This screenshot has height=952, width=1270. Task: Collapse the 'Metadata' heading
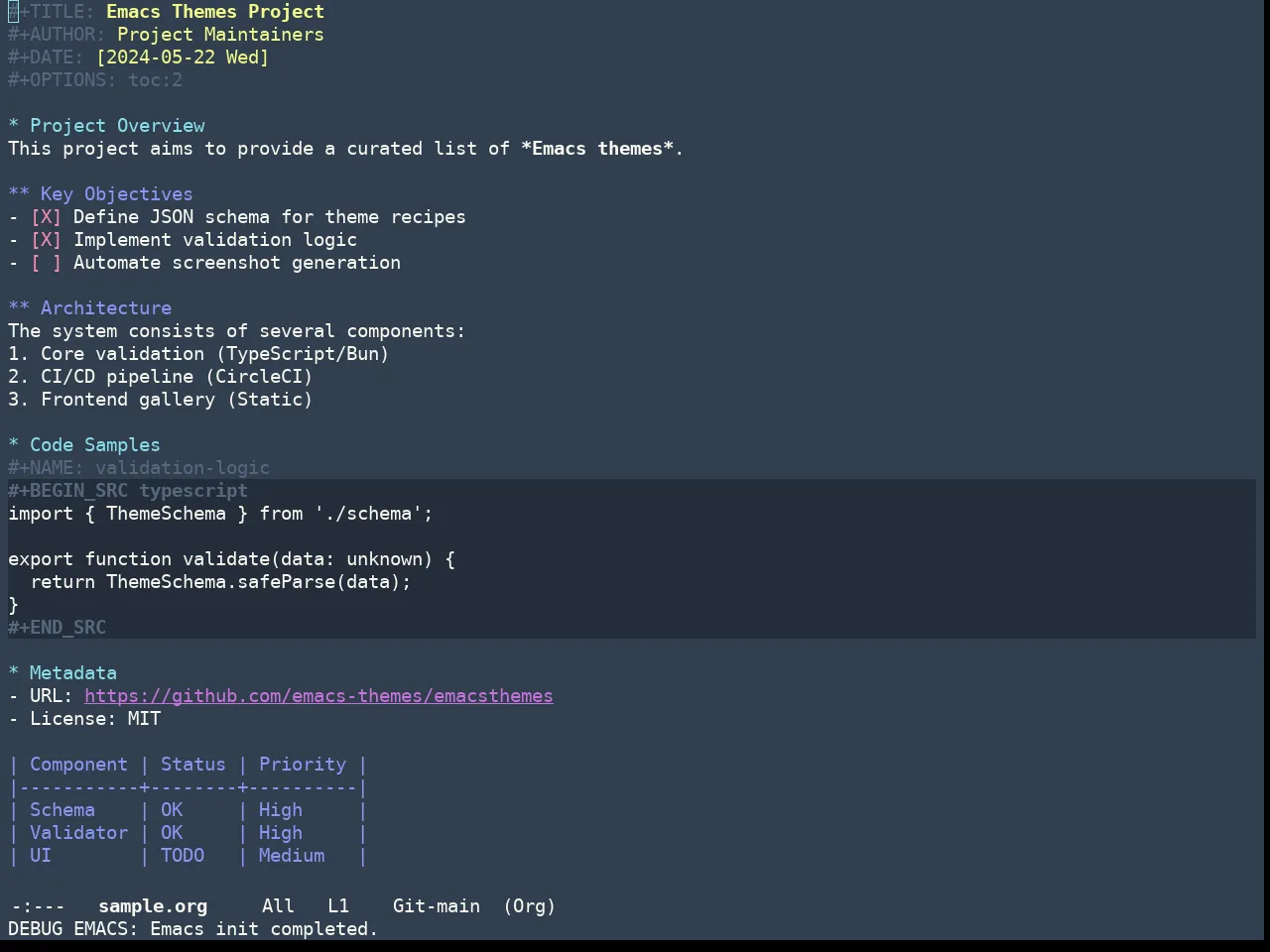coord(63,673)
